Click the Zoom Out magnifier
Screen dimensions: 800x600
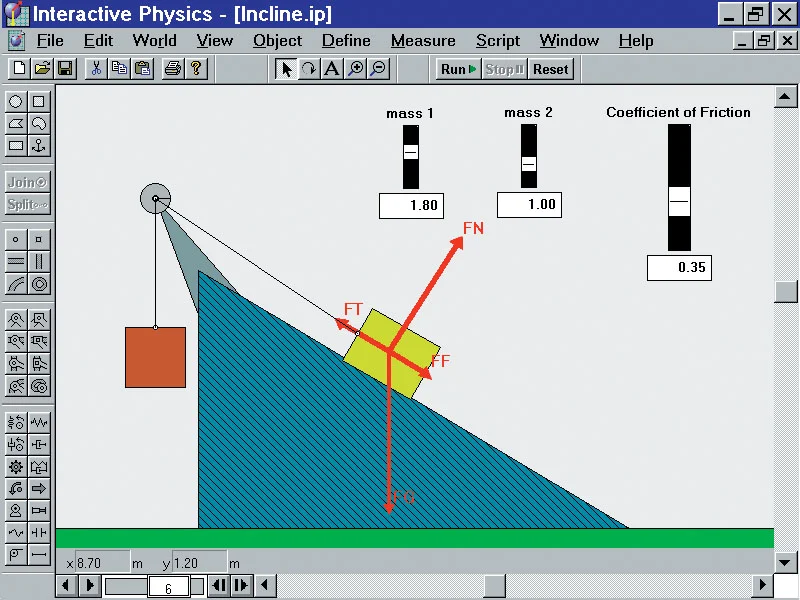[x=378, y=69]
